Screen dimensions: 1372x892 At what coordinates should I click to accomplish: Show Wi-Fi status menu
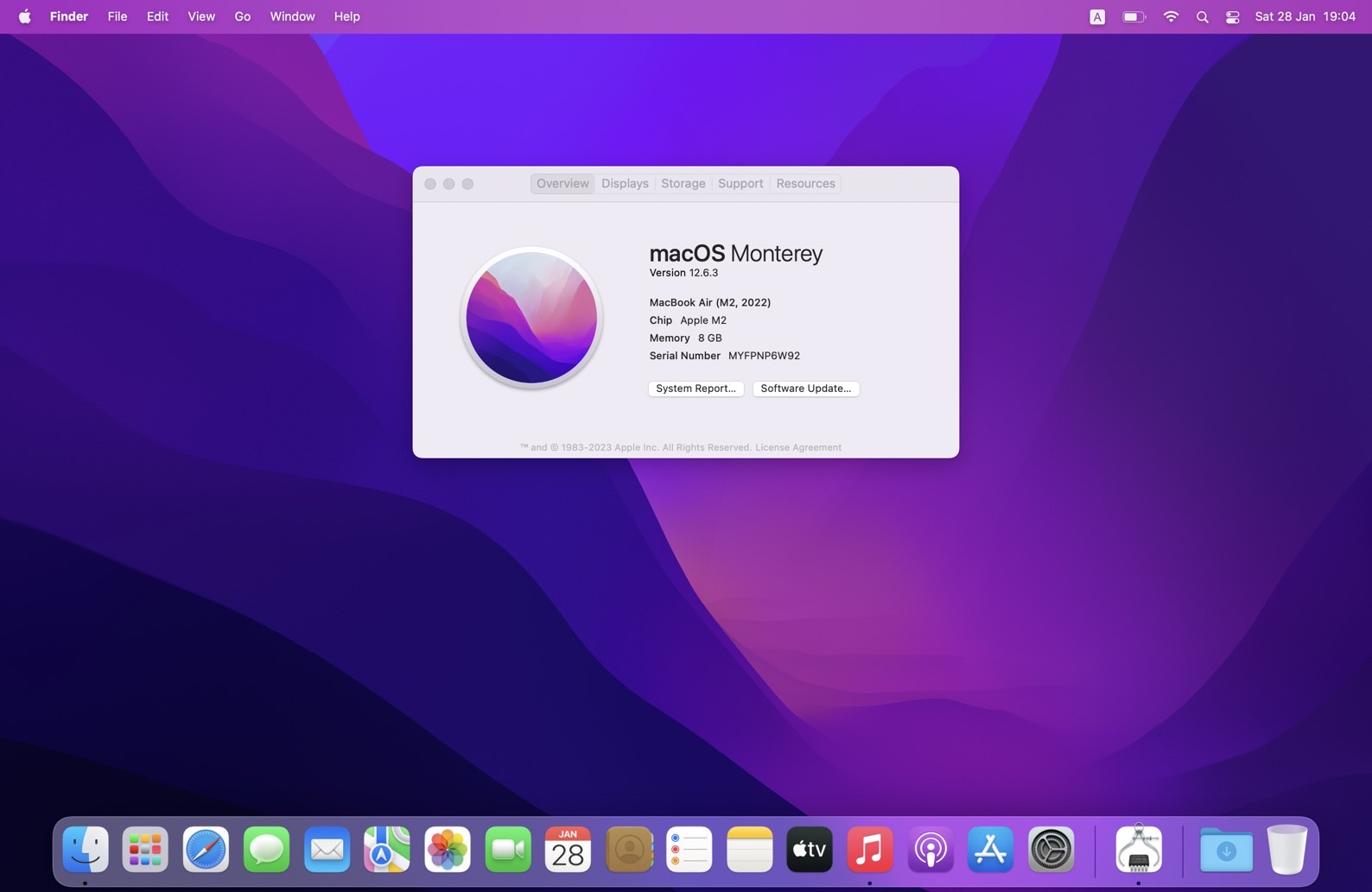1171,17
